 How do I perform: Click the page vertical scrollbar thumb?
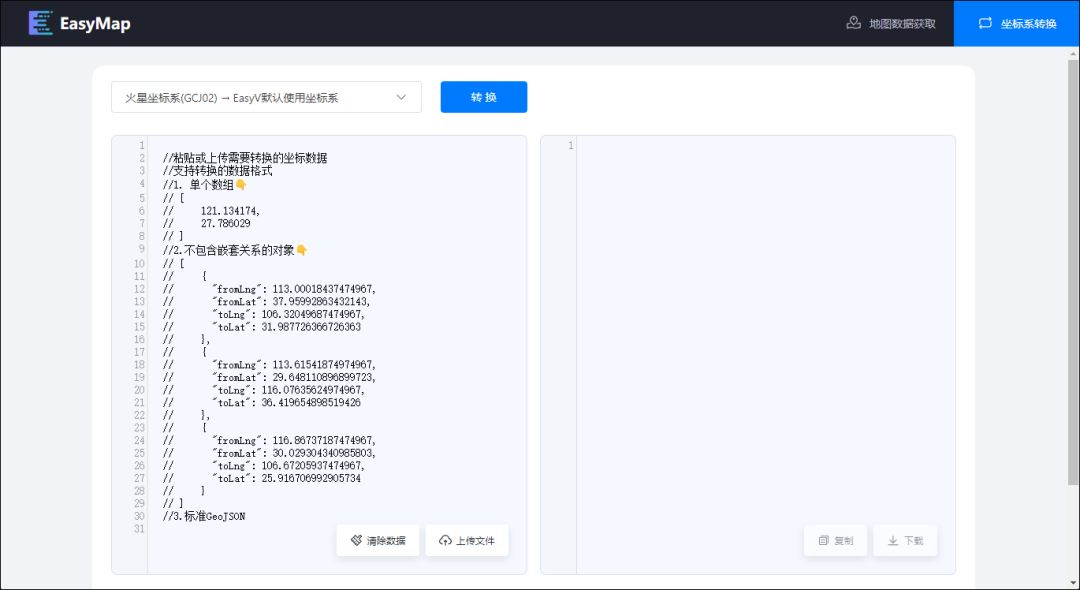(x=1073, y=272)
